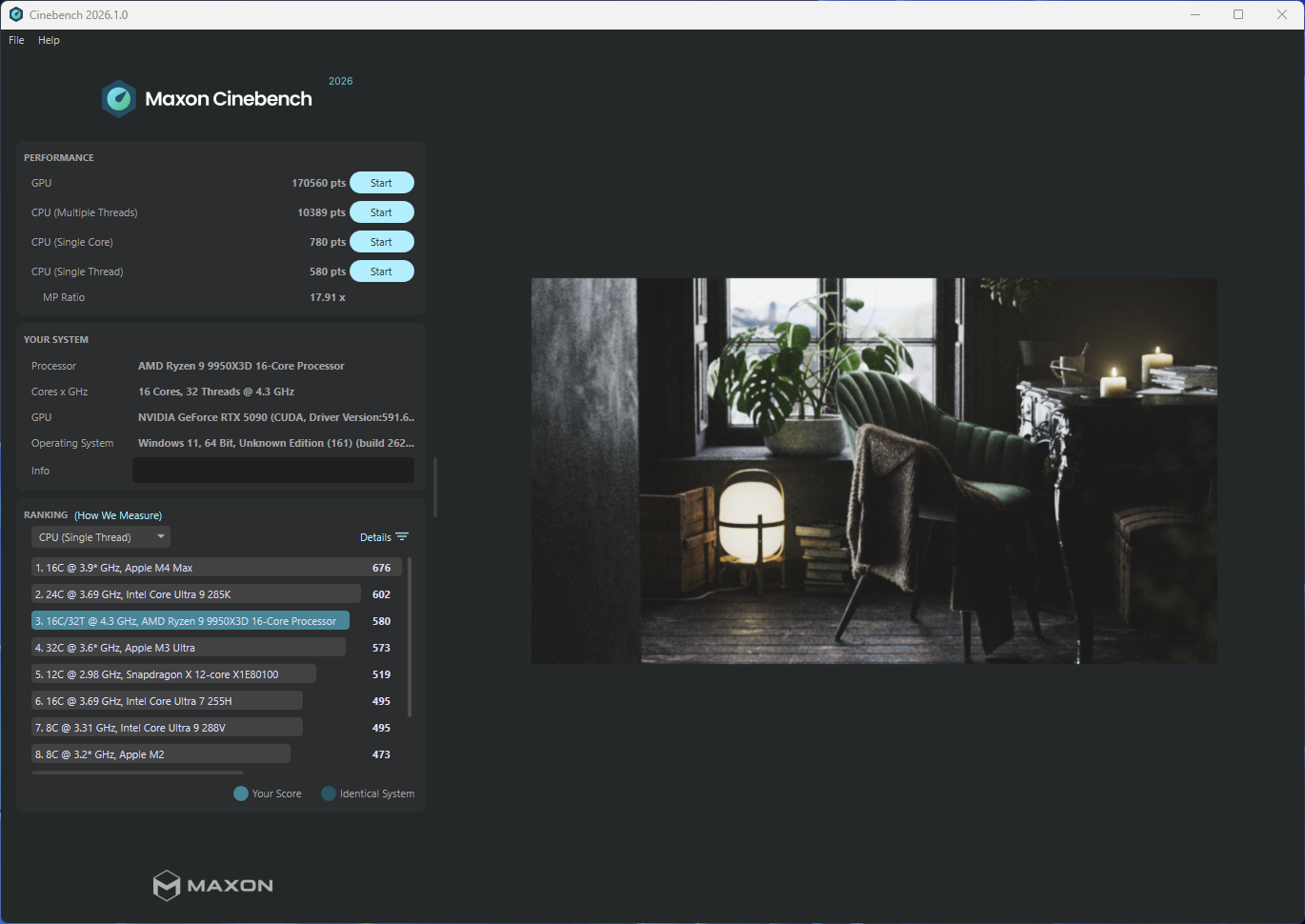Click the ranking list vertical scrollbar
This screenshot has height=924, width=1305.
pos(410,637)
